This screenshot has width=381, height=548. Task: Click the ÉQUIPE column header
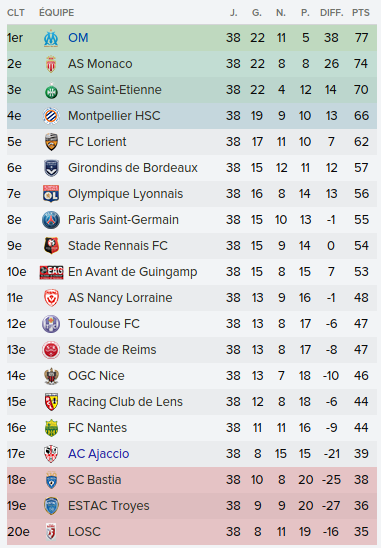click(x=57, y=13)
